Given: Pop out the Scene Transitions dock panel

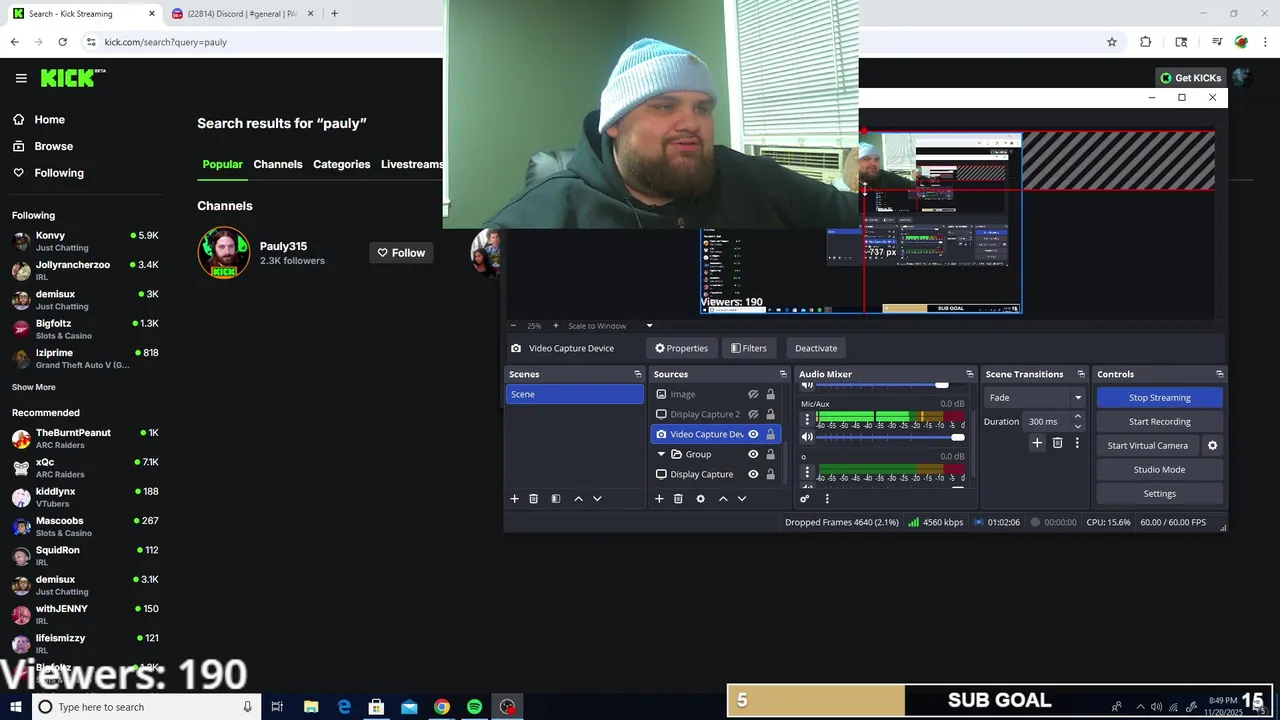Looking at the screenshot, I should 1081,374.
